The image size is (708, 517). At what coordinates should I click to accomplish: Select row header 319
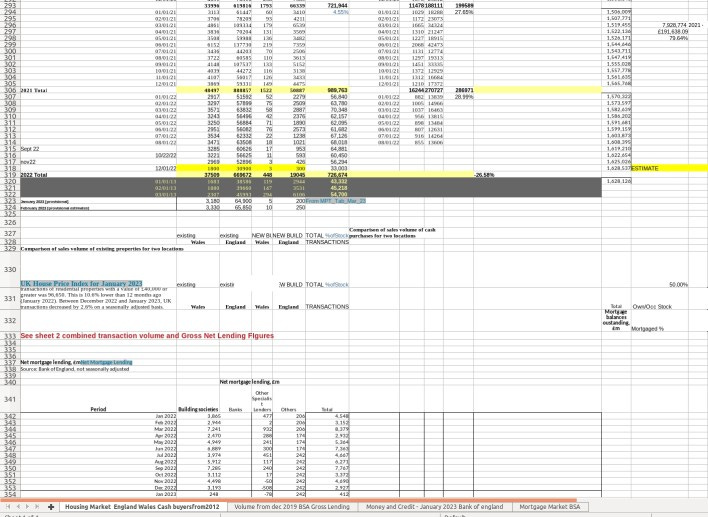(x=9, y=175)
